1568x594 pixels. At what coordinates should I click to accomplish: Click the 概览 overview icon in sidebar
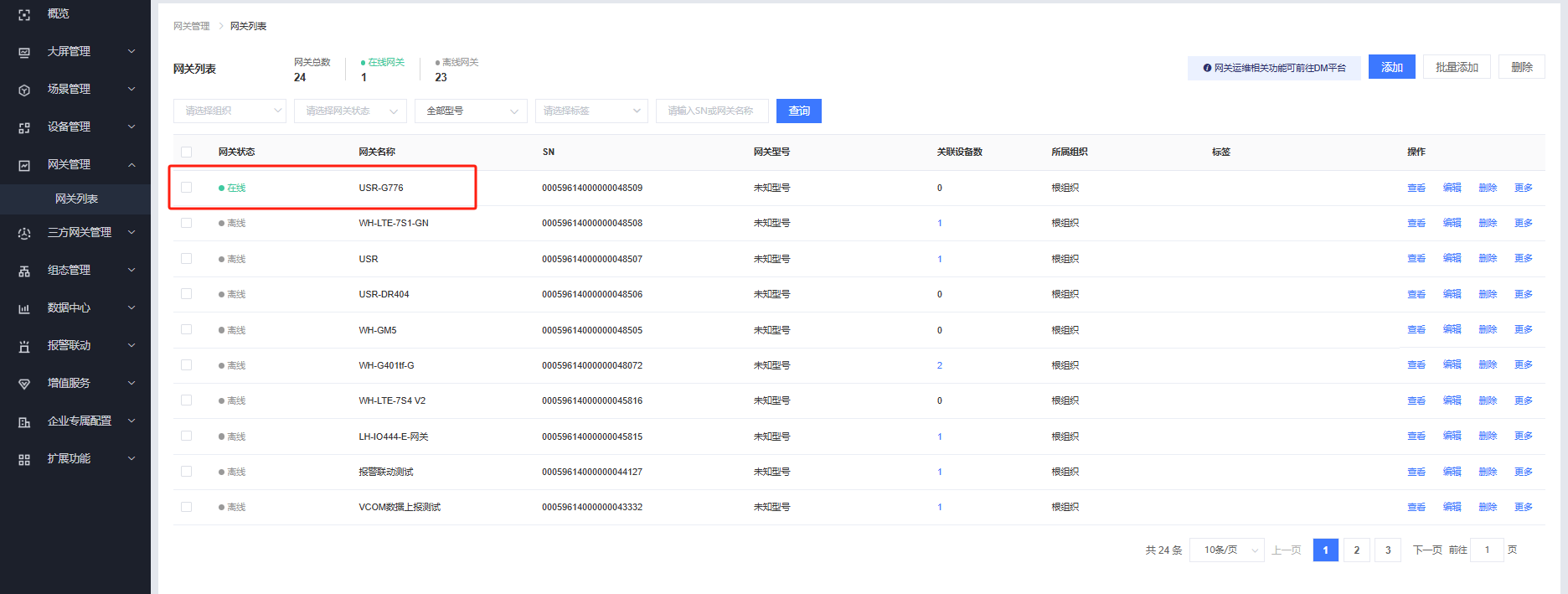tap(24, 14)
